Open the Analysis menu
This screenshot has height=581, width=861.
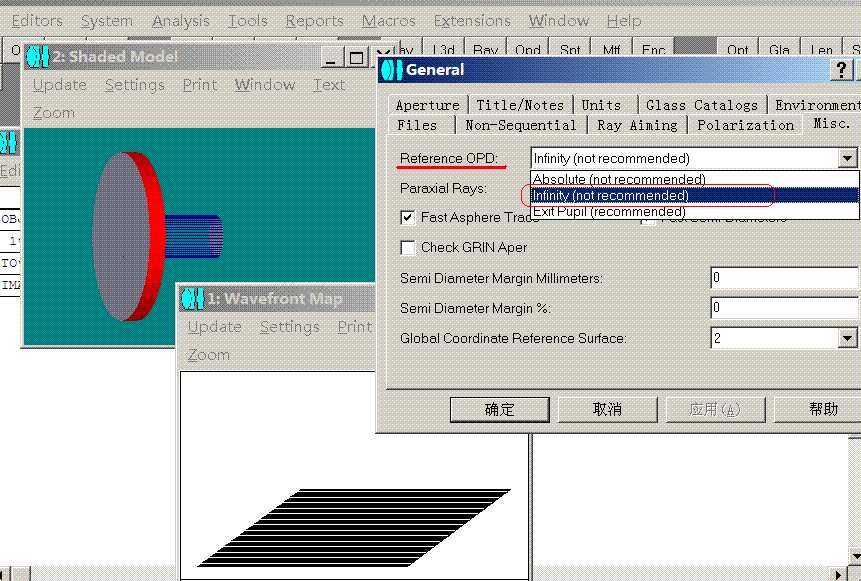pyautogui.click(x=181, y=21)
